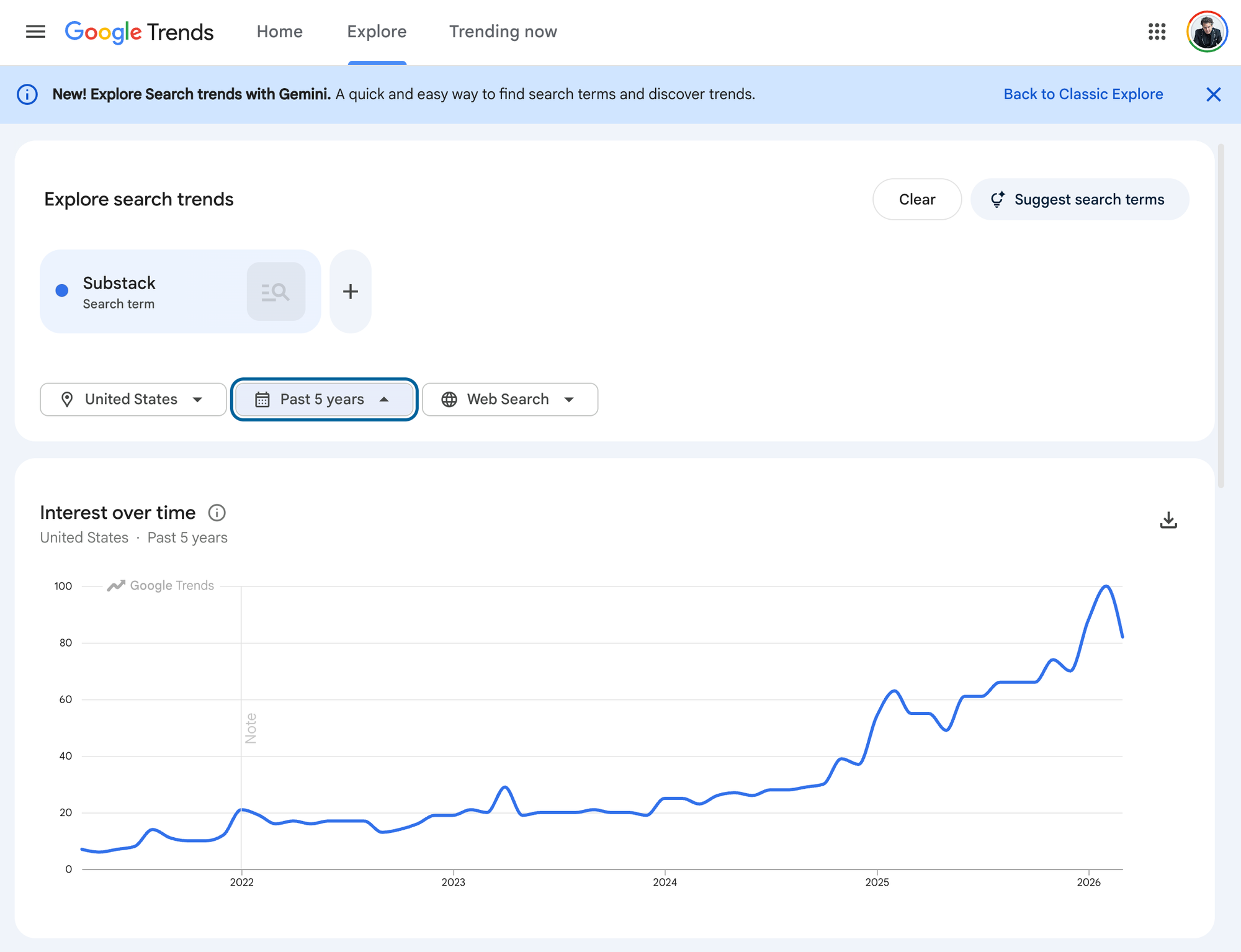Click the 'Explore search trends' heading
The height and width of the screenshot is (952, 1241).
click(139, 199)
